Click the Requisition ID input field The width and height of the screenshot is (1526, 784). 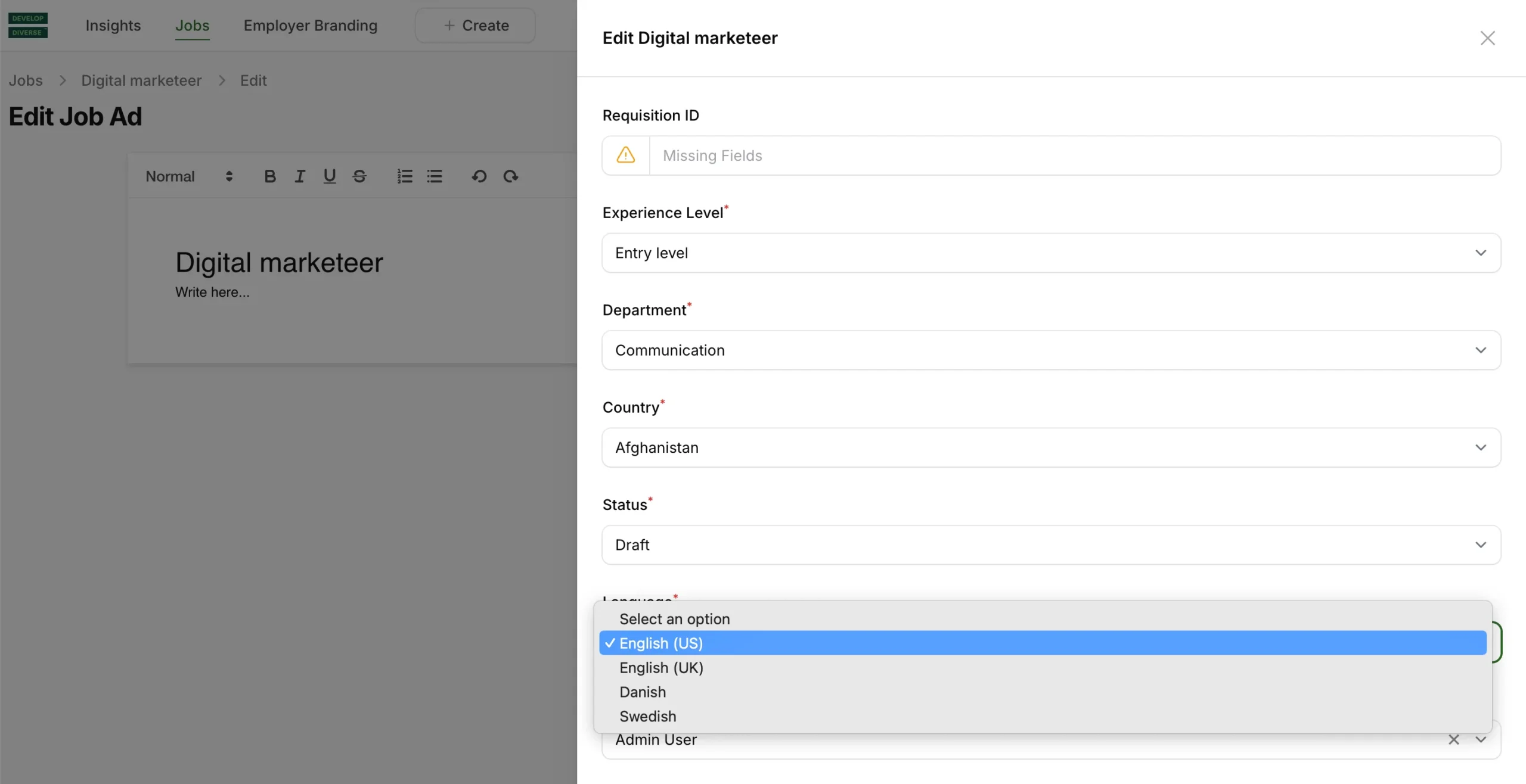tap(1074, 155)
